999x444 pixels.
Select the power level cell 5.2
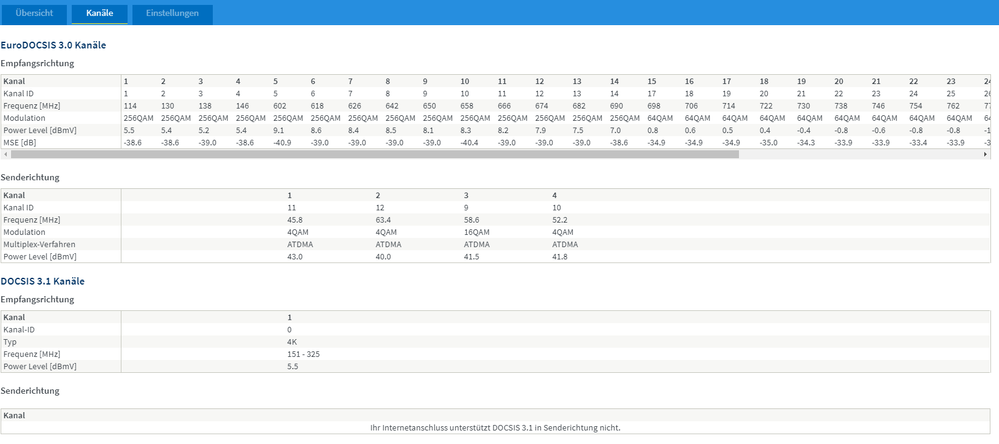(x=203, y=130)
